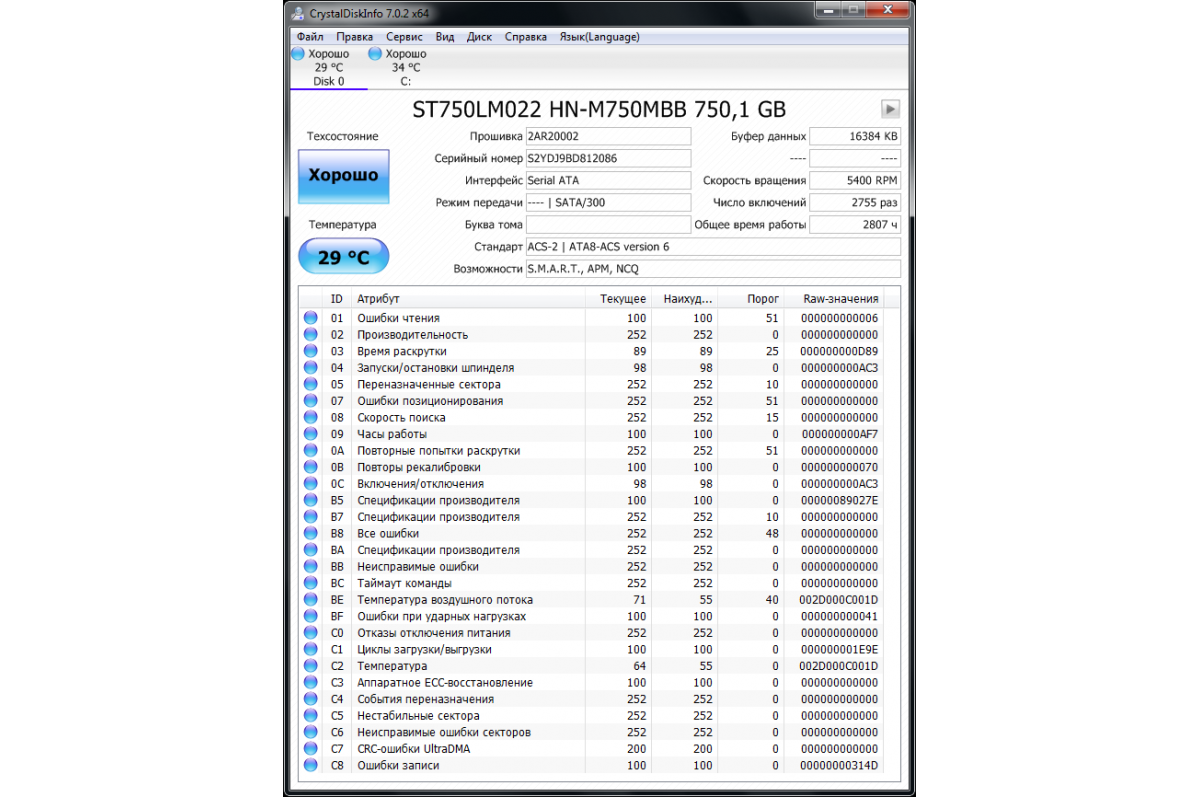
Task: Click status icon for Ошибки чтения row
Action: coord(311,318)
